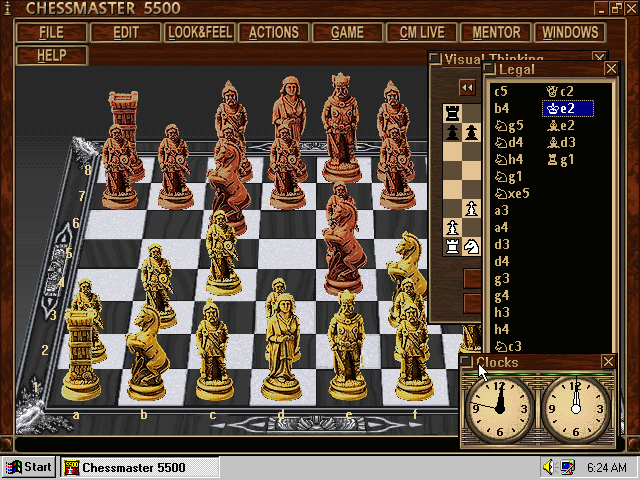
Task: Open the WINDOWS menu
Action: (x=570, y=32)
